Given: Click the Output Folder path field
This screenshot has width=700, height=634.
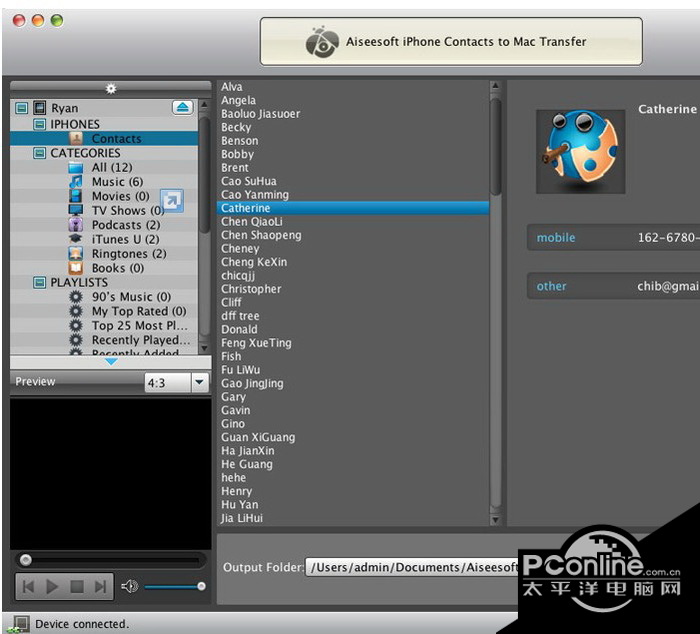Looking at the screenshot, I should 412,567.
